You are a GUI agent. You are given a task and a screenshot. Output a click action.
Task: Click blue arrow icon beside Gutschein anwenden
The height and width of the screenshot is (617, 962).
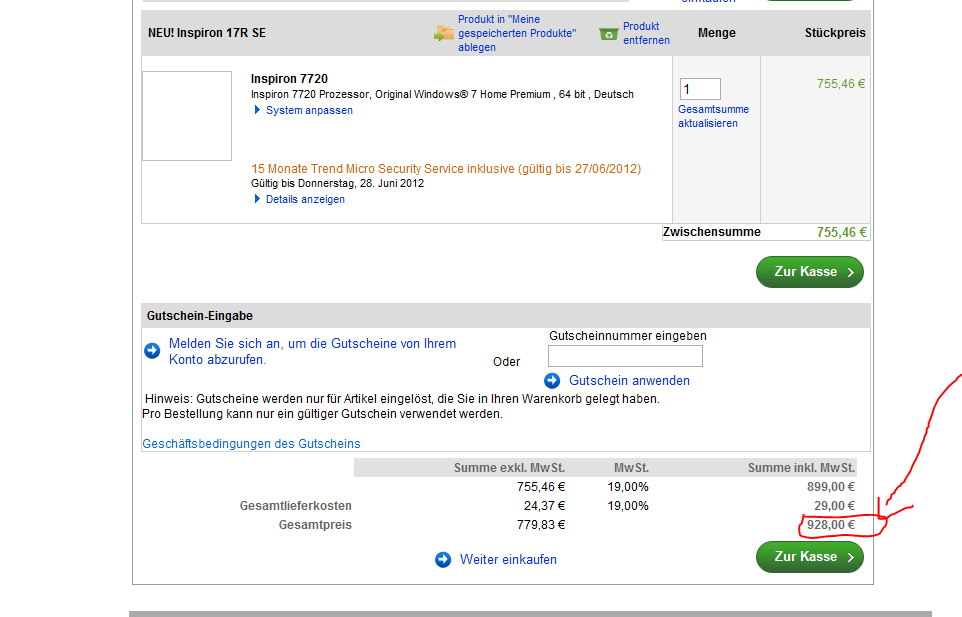pyautogui.click(x=552, y=381)
